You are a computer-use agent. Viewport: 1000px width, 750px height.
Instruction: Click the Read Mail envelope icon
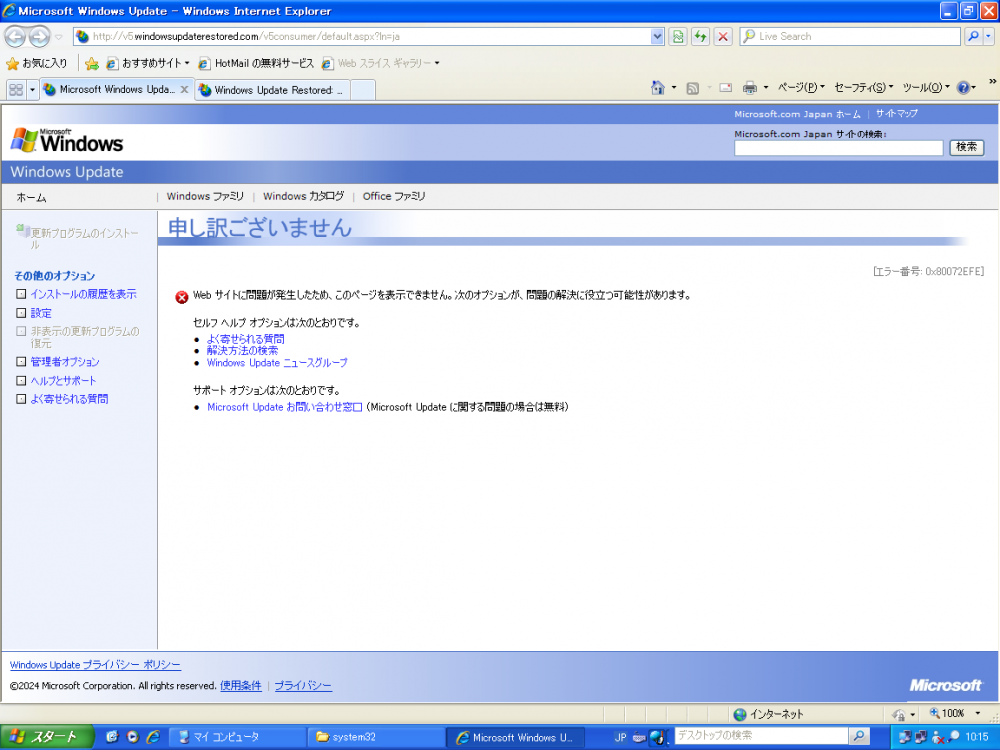(x=724, y=87)
